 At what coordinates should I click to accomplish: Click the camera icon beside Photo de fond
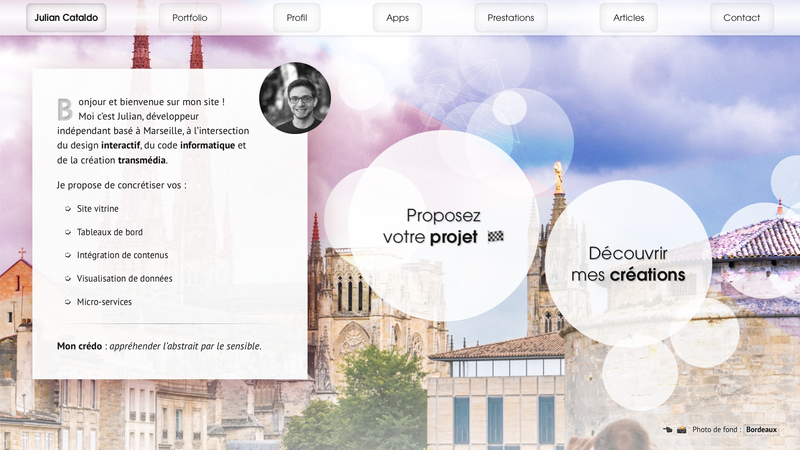click(682, 430)
